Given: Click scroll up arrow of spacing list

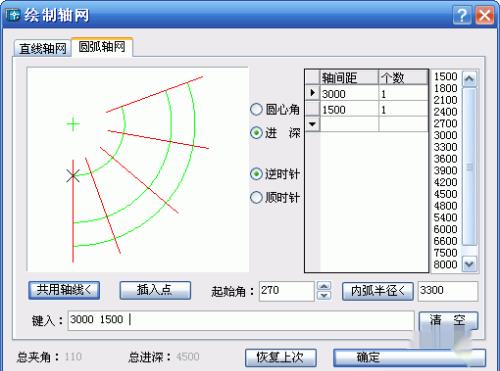Looking at the screenshot, I should [x=469, y=79].
